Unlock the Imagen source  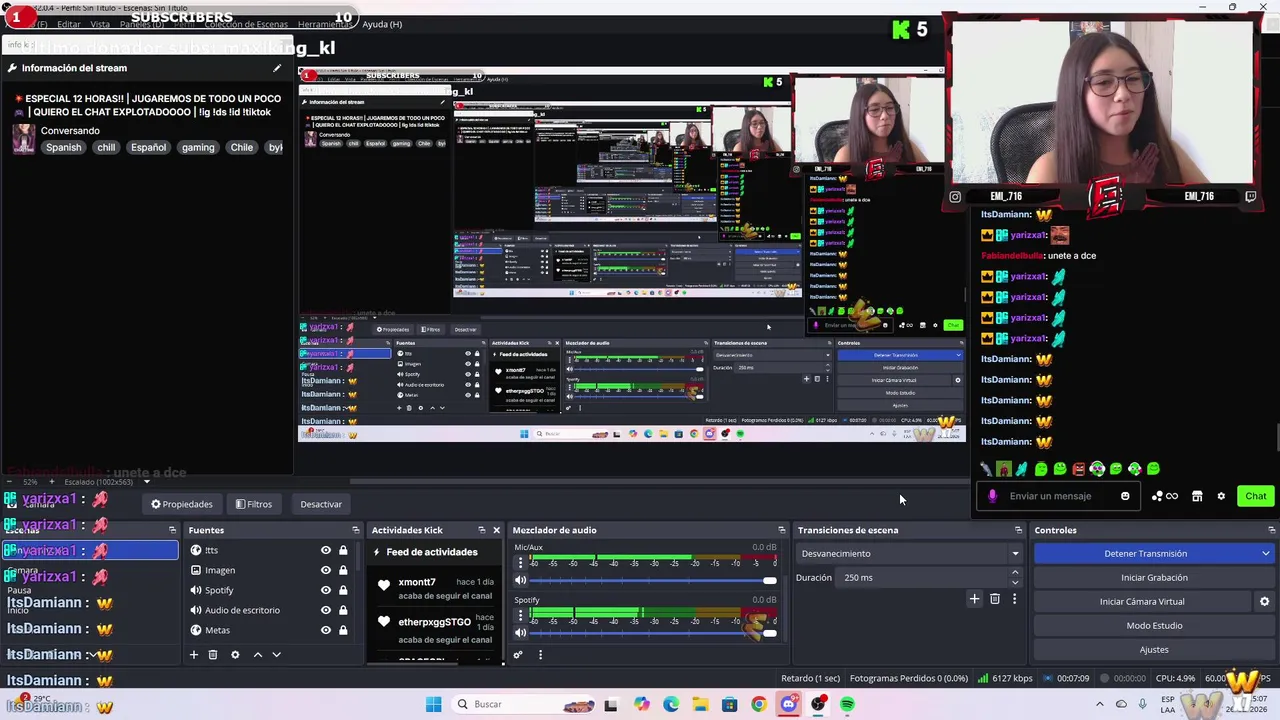343,570
